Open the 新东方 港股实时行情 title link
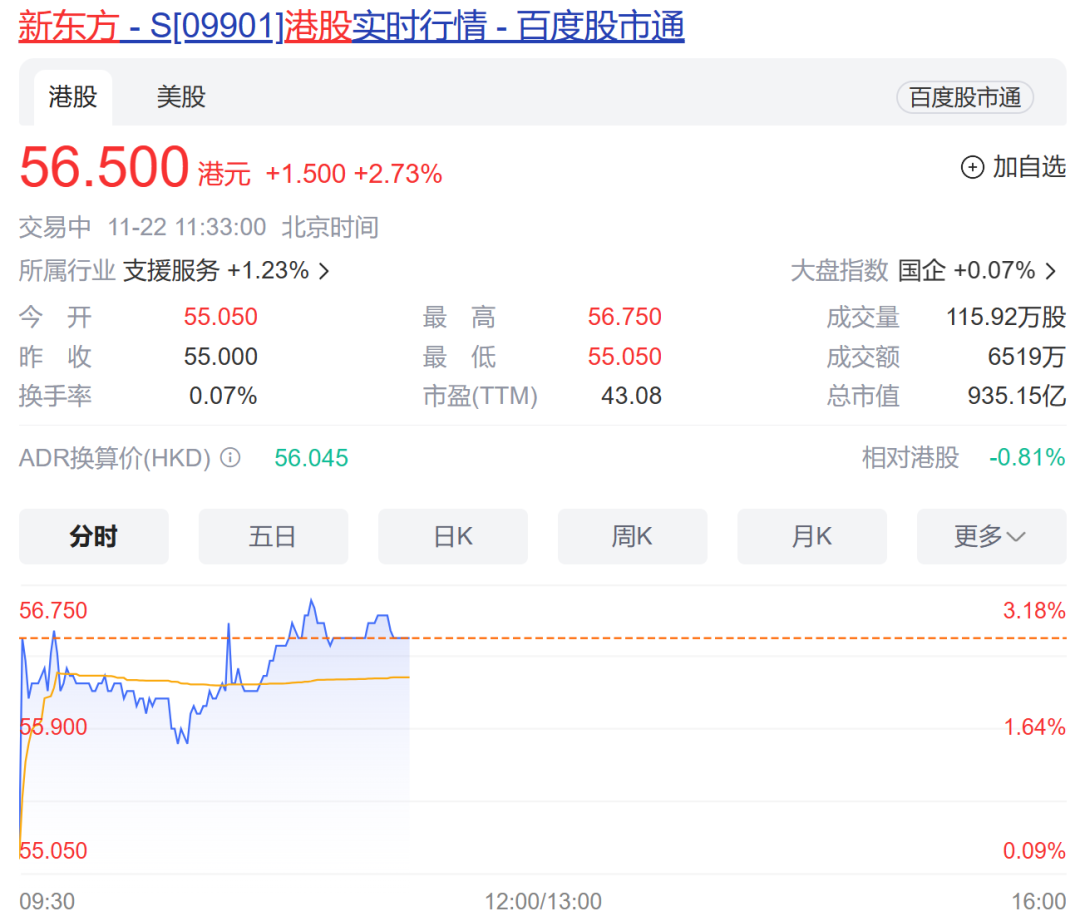 coord(351,26)
